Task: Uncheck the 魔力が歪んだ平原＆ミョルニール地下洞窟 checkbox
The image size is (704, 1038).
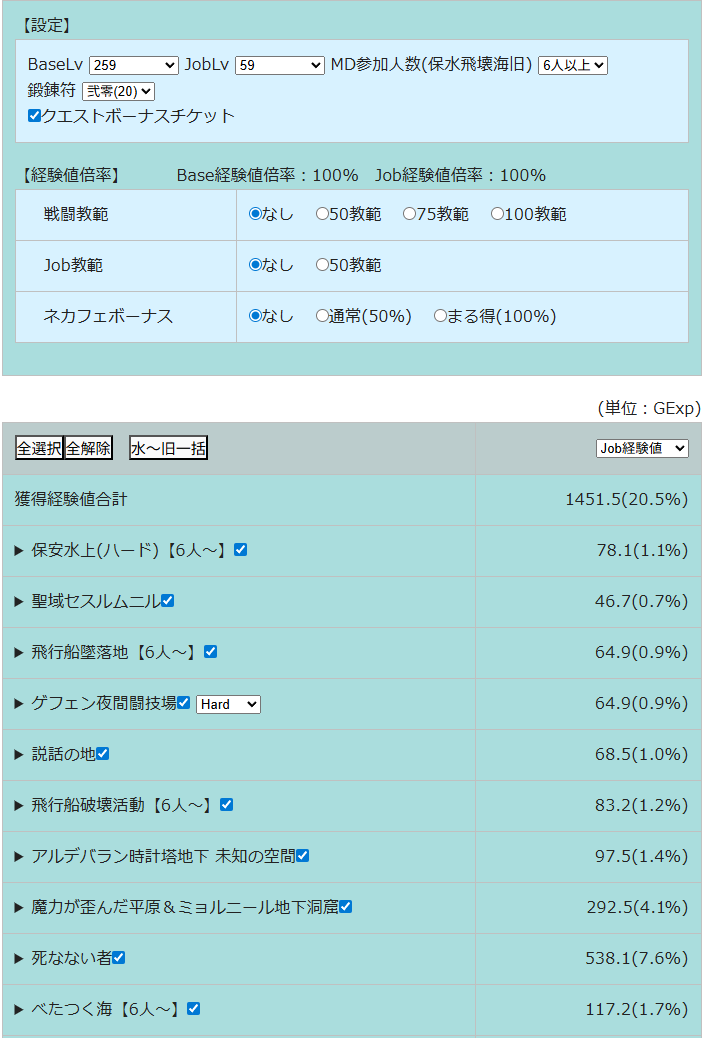Action: [x=345, y=907]
